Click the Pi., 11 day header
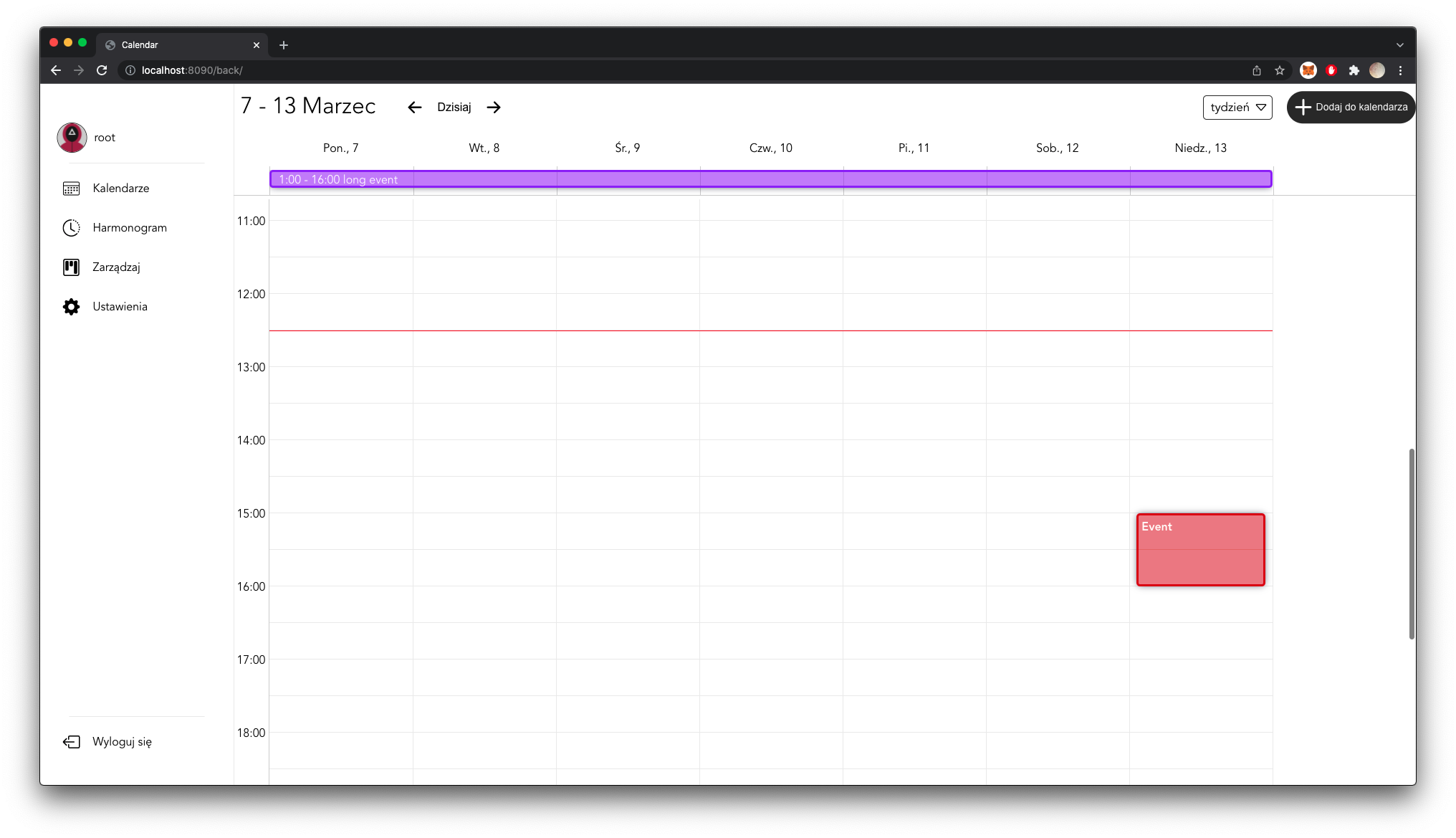1456x838 pixels. click(x=914, y=148)
